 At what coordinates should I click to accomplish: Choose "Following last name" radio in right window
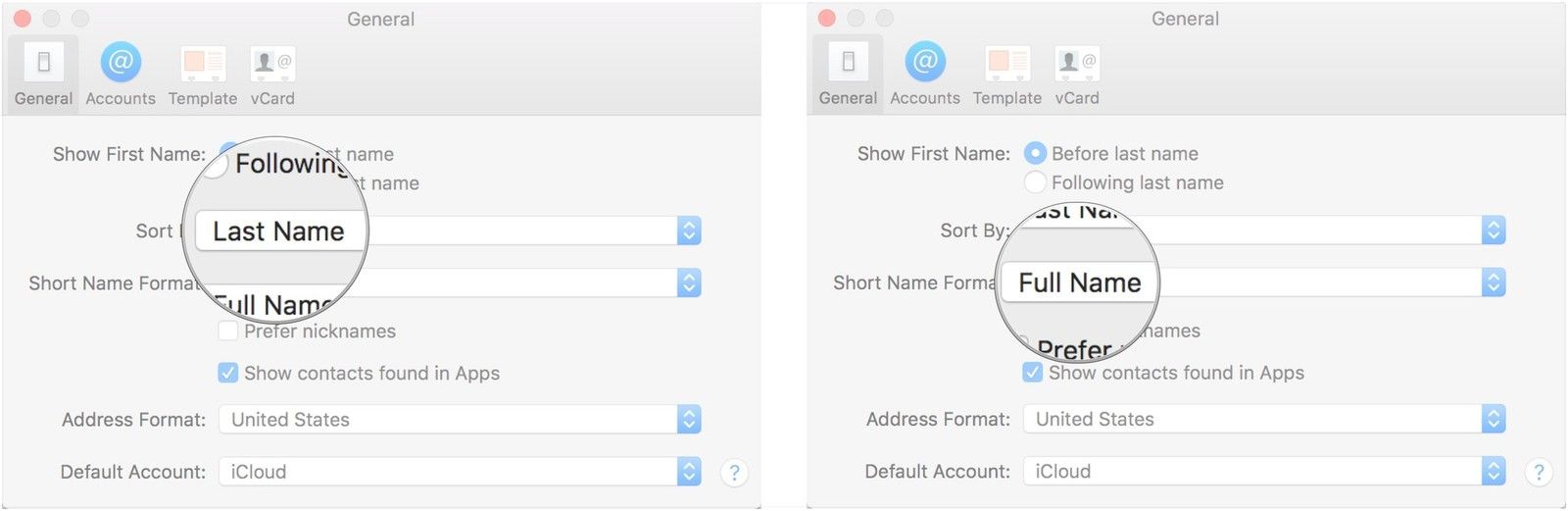tap(1035, 182)
